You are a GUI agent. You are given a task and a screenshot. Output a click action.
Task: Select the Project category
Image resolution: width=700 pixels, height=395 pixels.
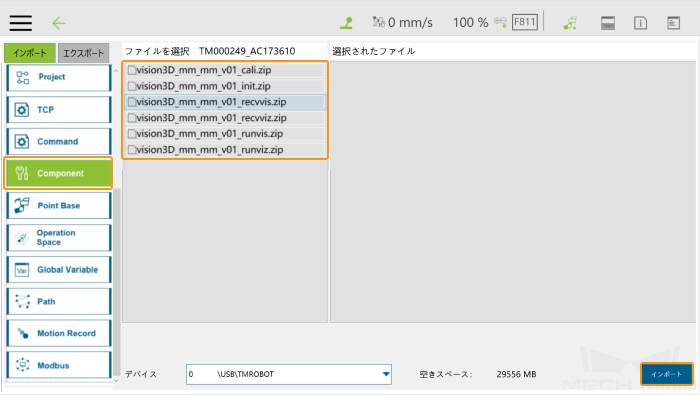point(59,78)
